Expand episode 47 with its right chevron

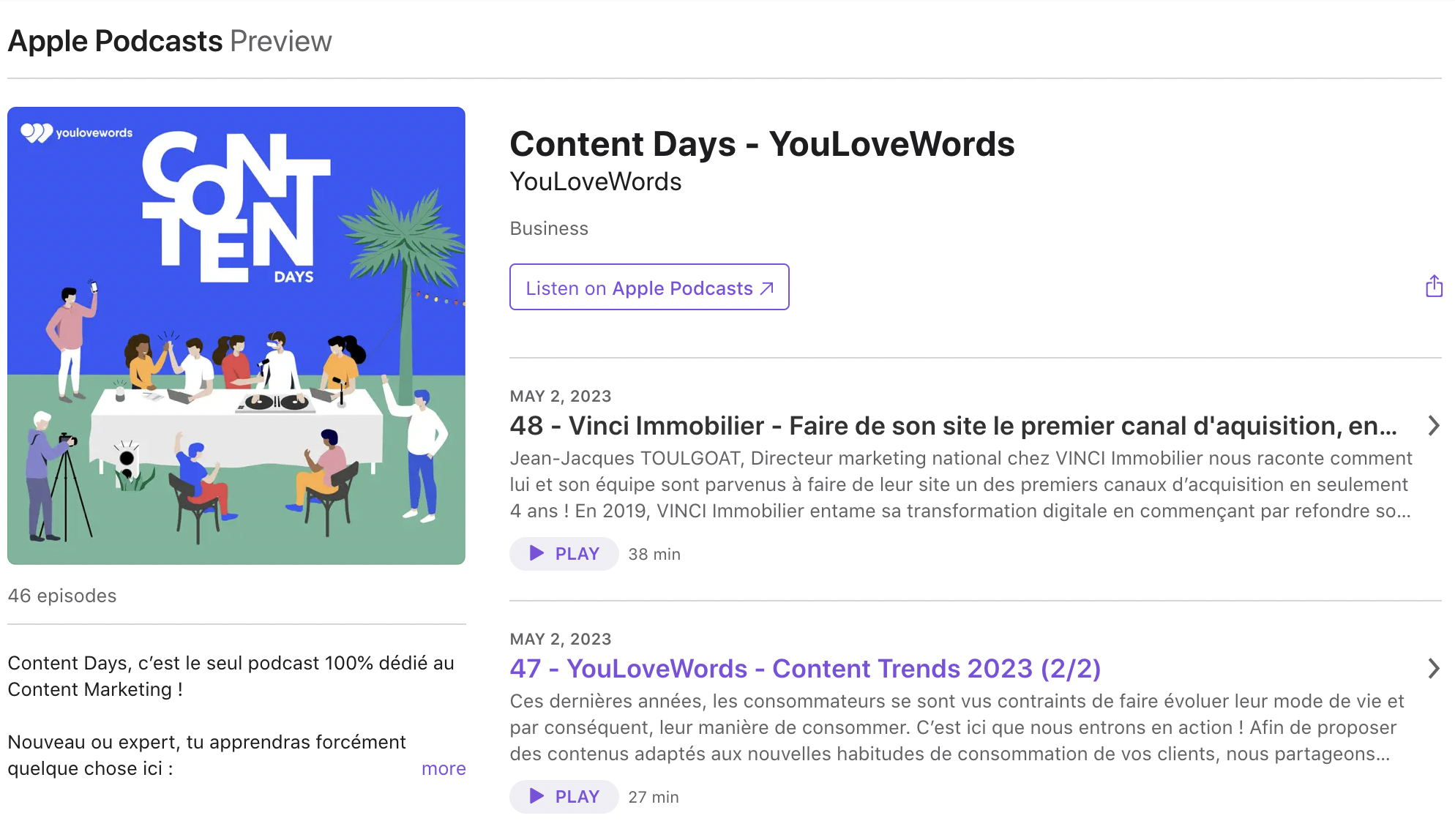[1434, 669]
